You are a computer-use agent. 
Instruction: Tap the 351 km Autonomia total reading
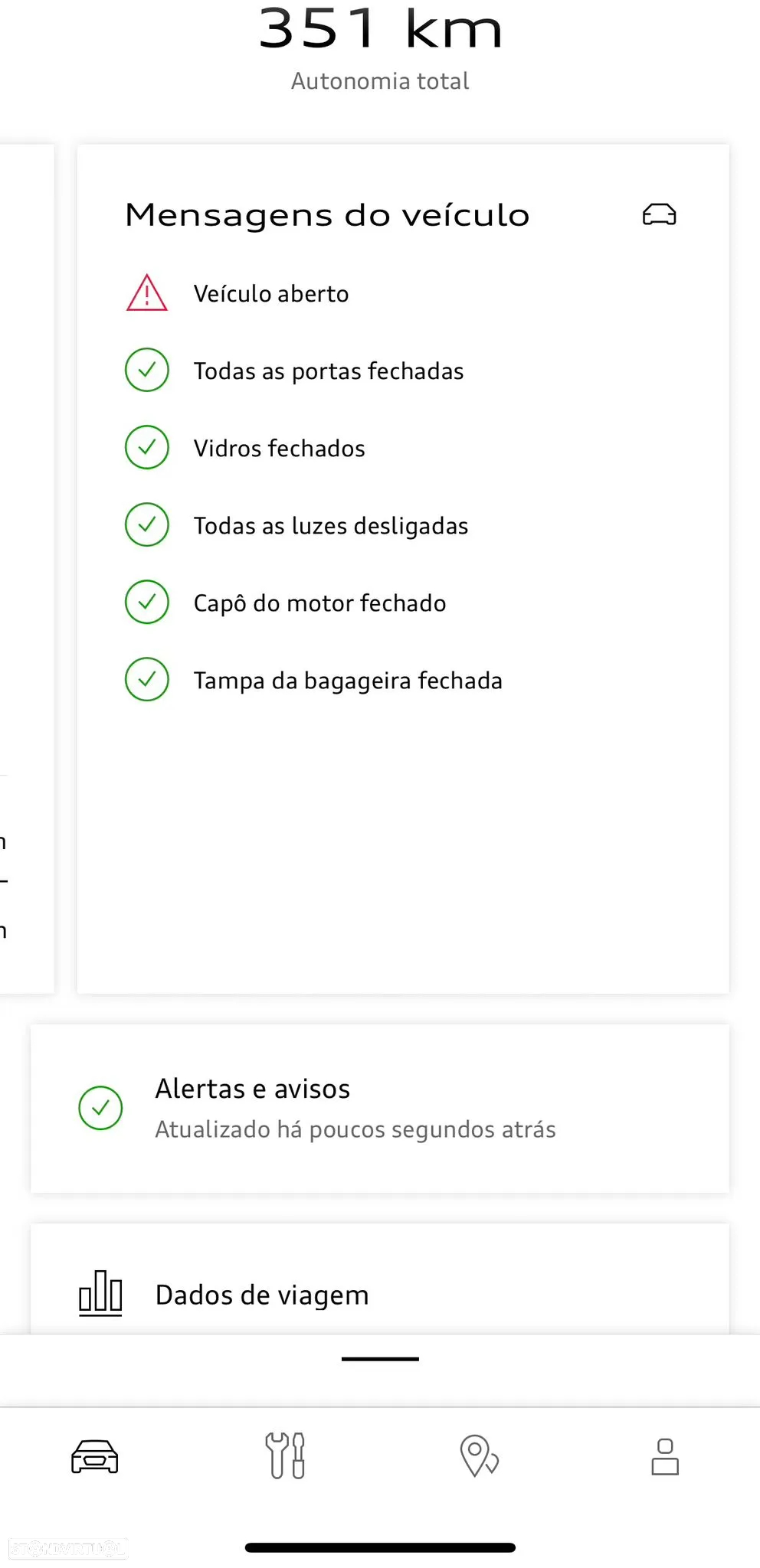[x=380, y=47]
